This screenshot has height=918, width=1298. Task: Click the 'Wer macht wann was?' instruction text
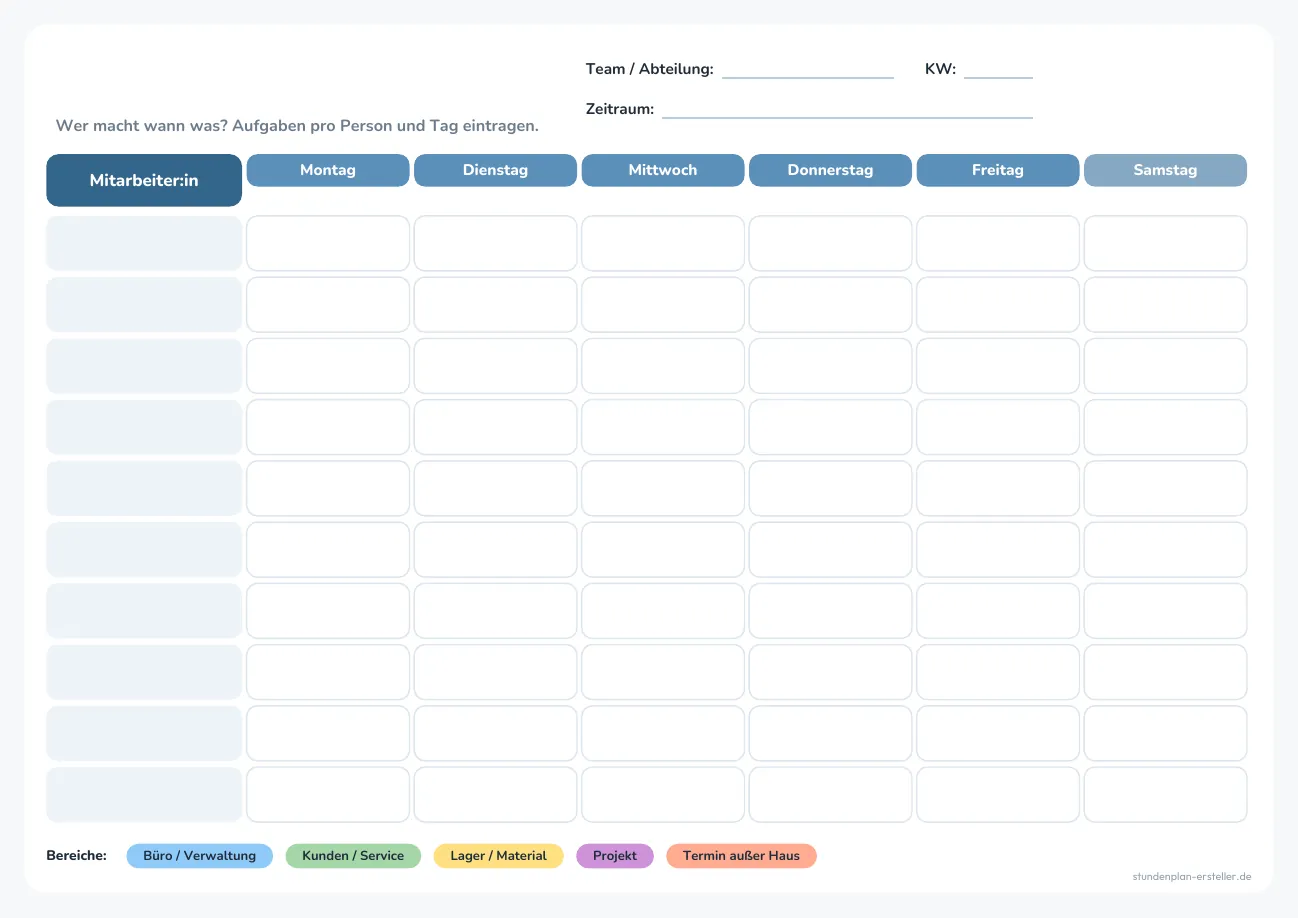point(298,126)
